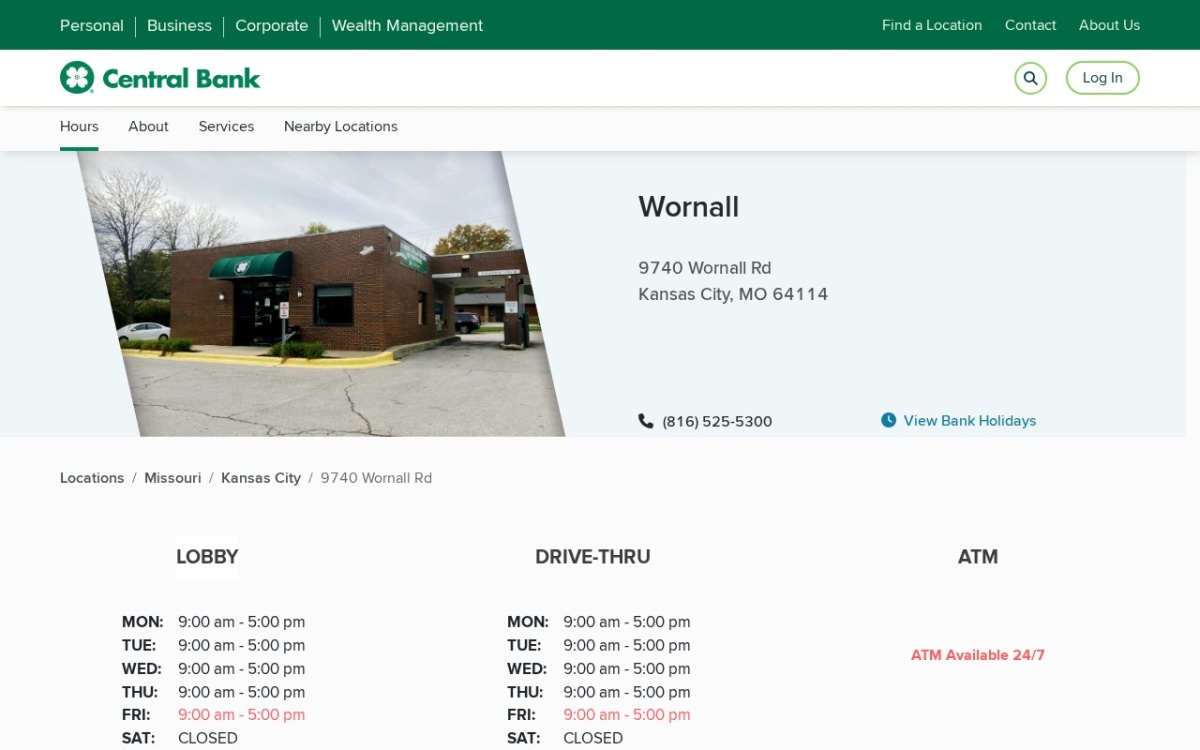Call the branch at (816) 525-5300
Viewport: 1200px width, 750px height.
717,422
